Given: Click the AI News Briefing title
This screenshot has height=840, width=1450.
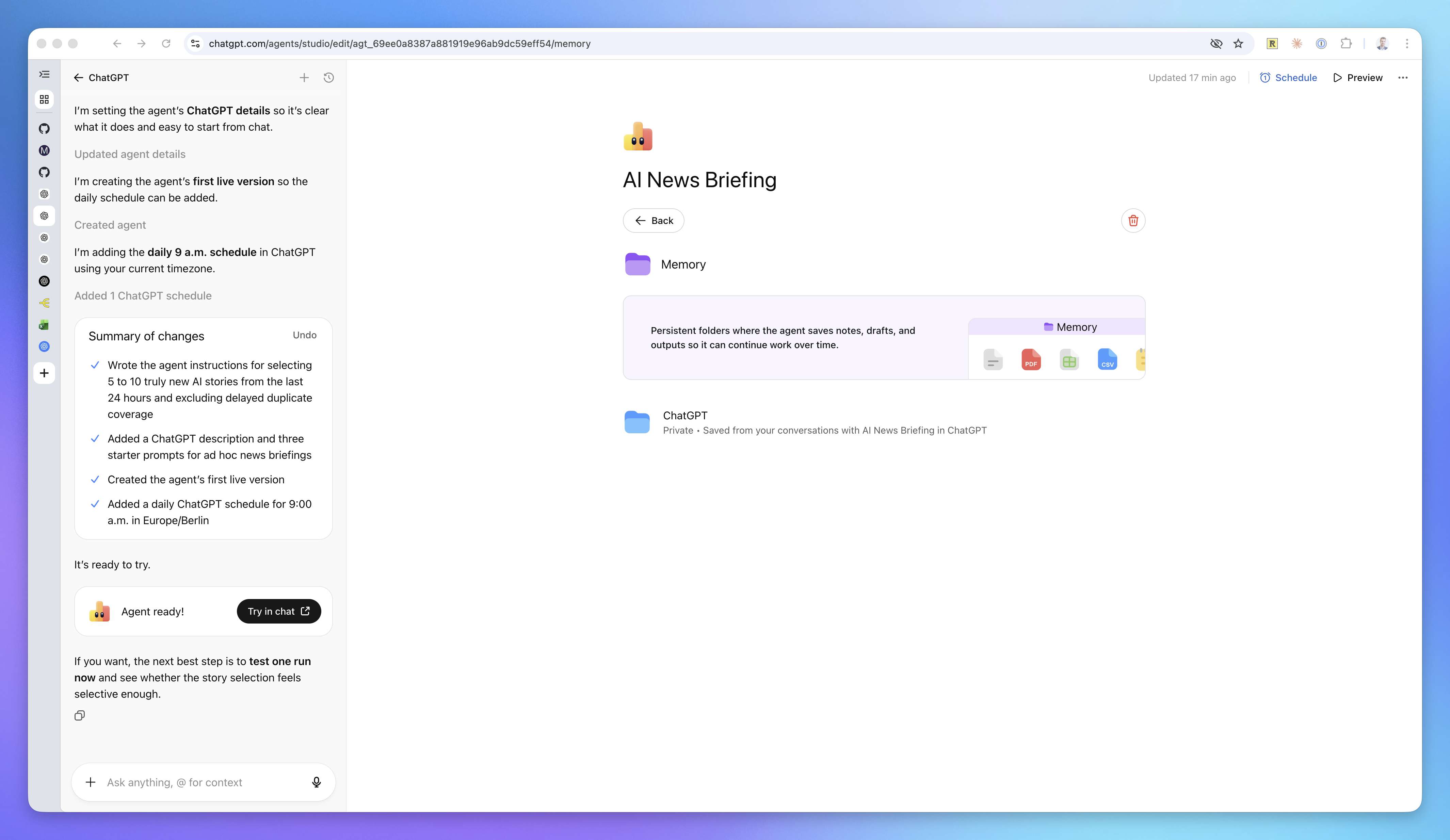Looking at the screenshot, I should [700, 180].
